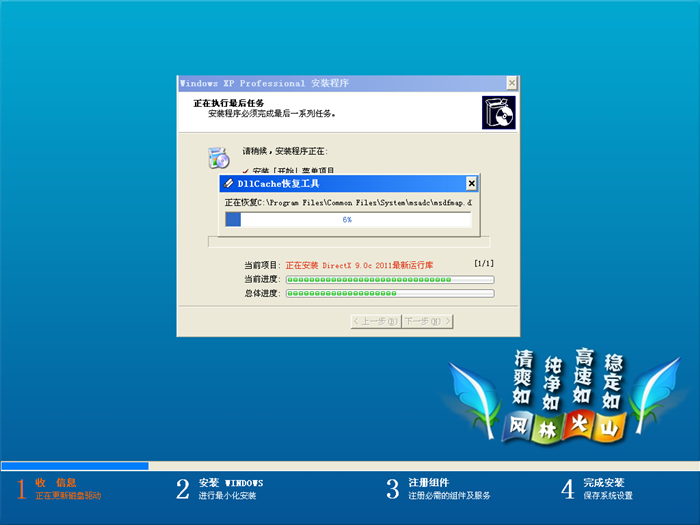The height and width of the screenshot is (525, 700).
Task: Close the Windows XP Professional setup window
Action: (511, 83)
